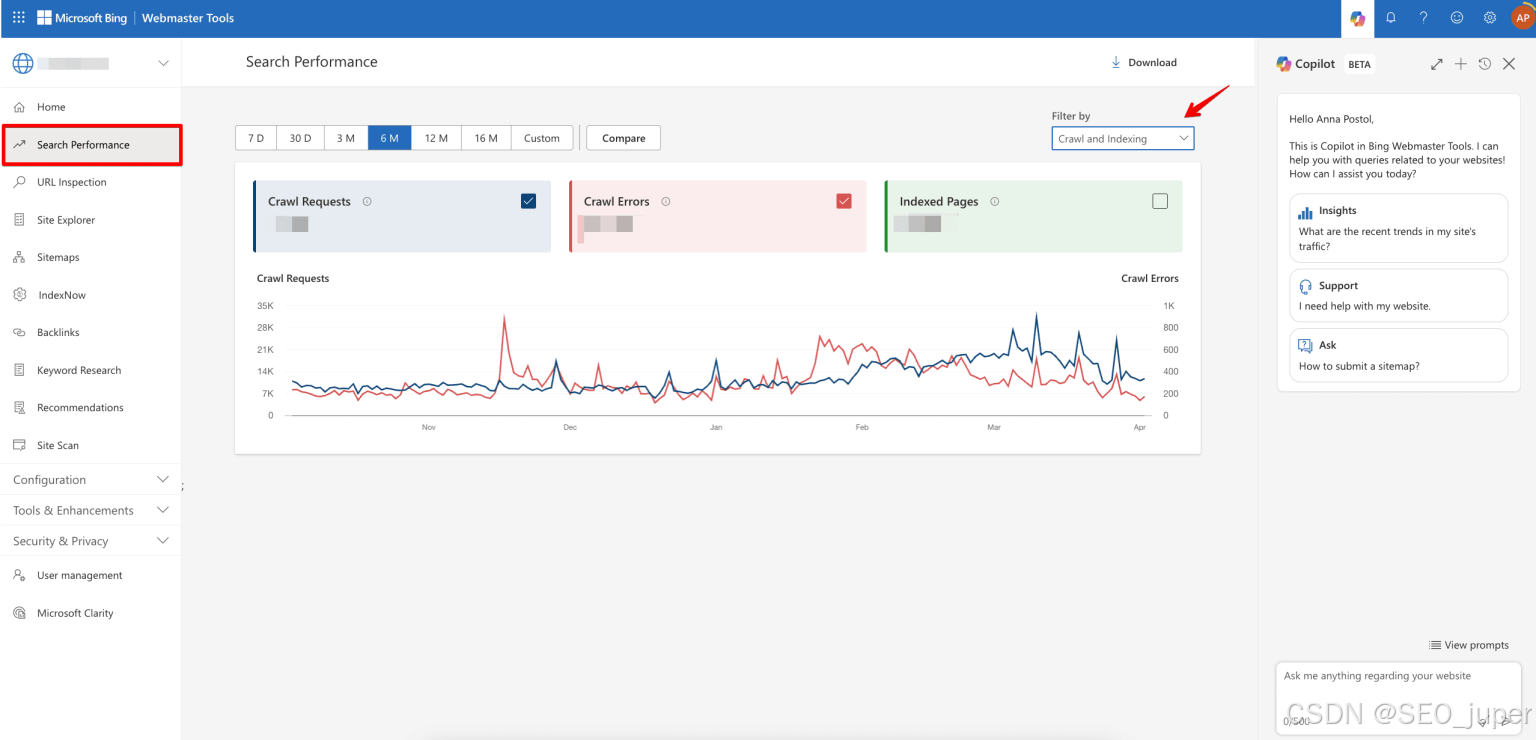Open Keyword Research
The width and height of the screenshot is (1536, 740).
tap(90, 370)
